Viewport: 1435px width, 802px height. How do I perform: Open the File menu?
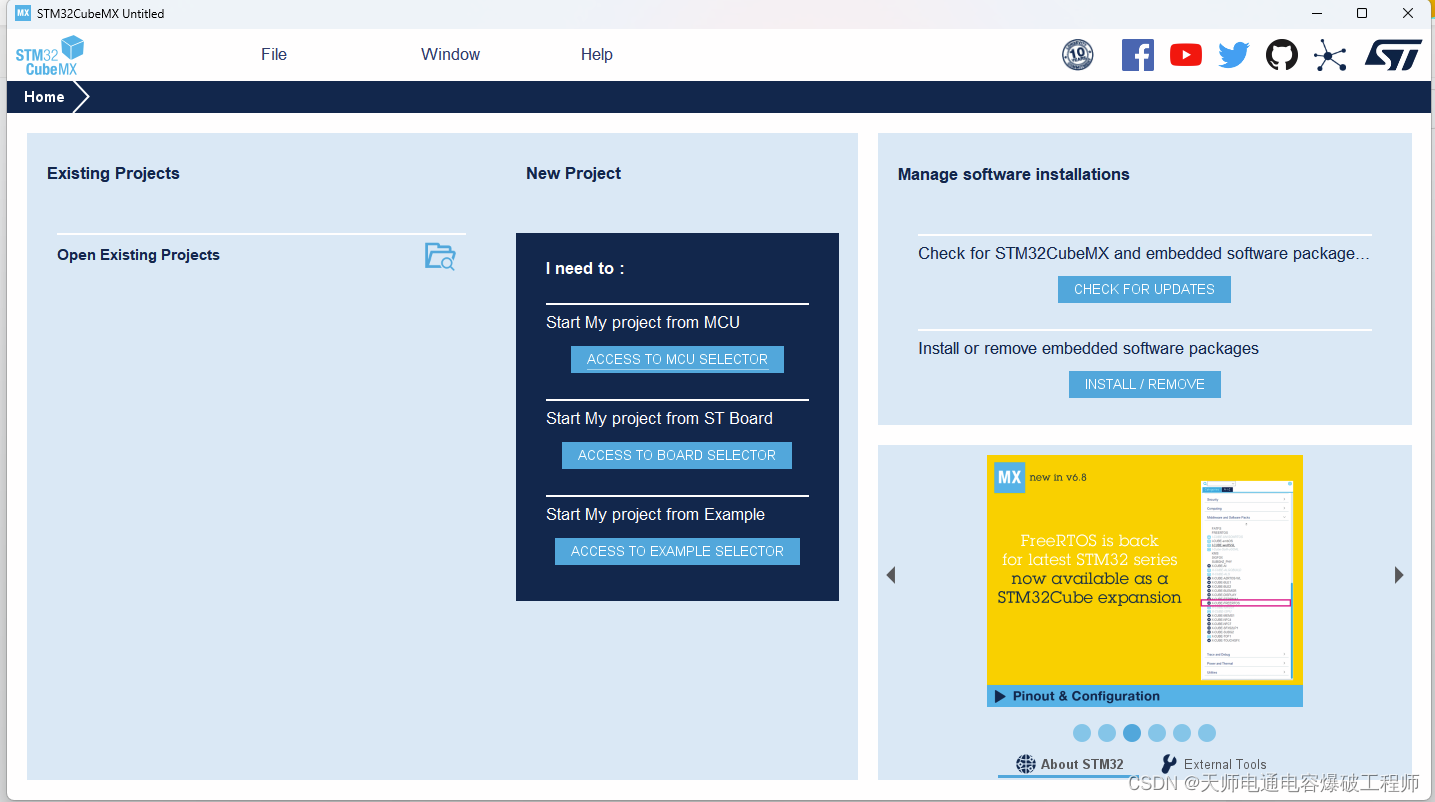click(x=274, y=55)
